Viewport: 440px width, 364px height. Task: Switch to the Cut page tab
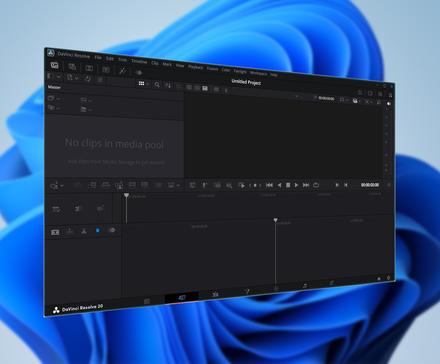pyautogui.click(x=182, y=297)
